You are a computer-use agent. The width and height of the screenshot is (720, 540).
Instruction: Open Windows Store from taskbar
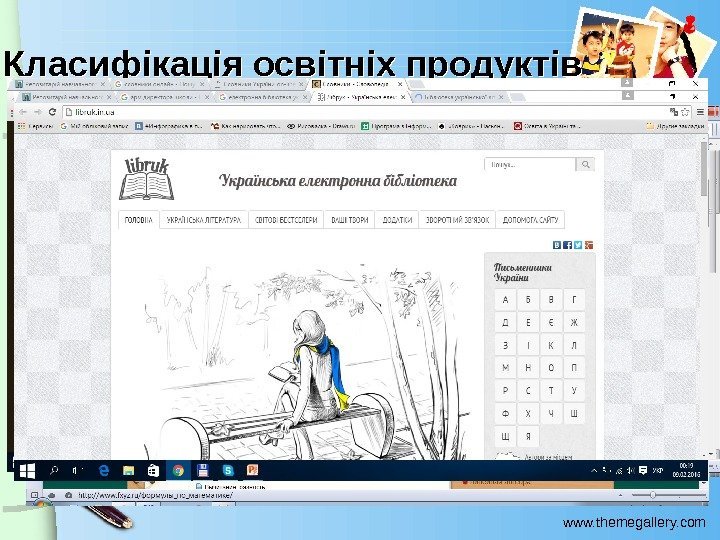[153, 471]
